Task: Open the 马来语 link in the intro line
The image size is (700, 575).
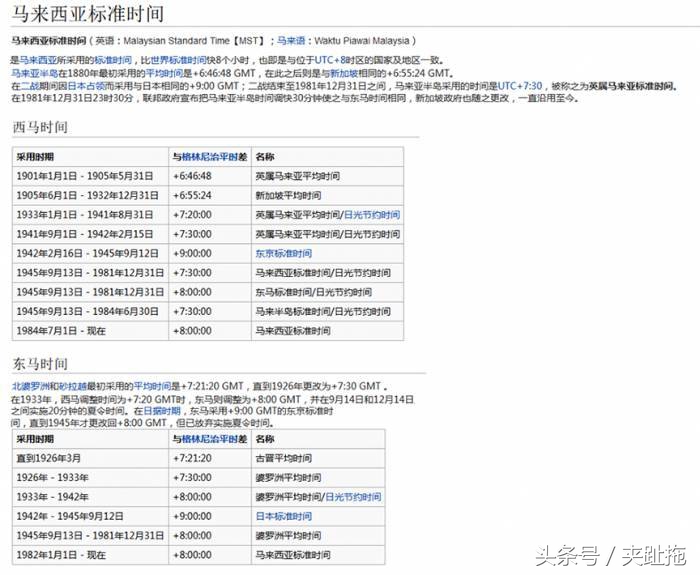Action: coord(291,41)
